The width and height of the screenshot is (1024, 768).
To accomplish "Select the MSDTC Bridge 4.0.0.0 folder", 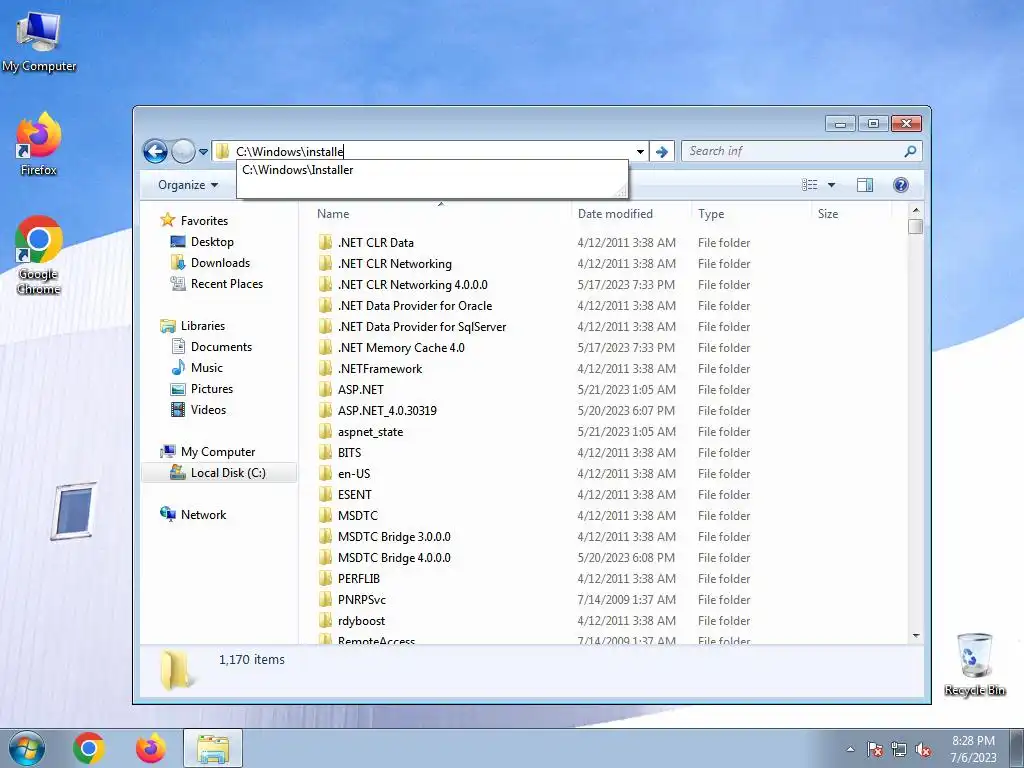I will click(x=394, y=558).
